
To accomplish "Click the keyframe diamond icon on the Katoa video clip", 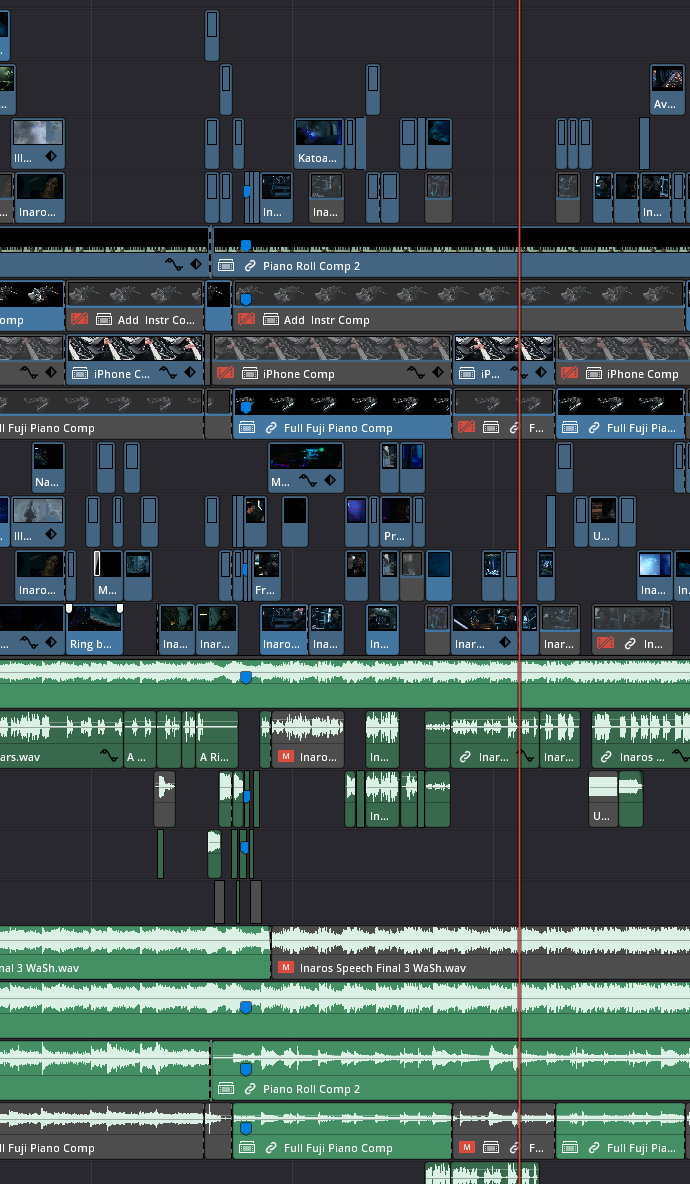I will pyautogui.click(x=331, y=158).
